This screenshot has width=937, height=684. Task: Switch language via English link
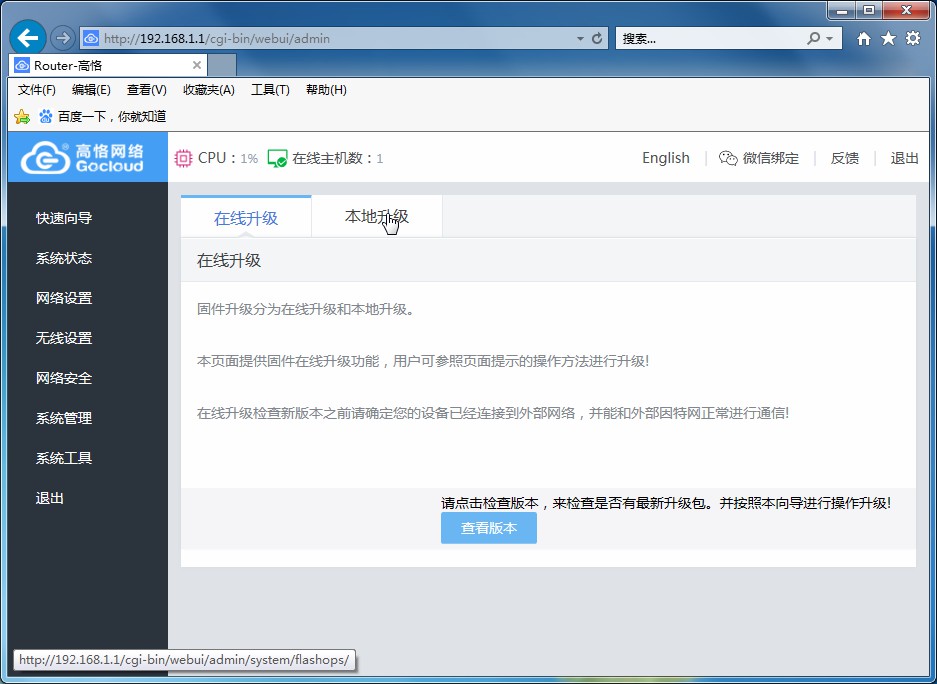[665, 158]
